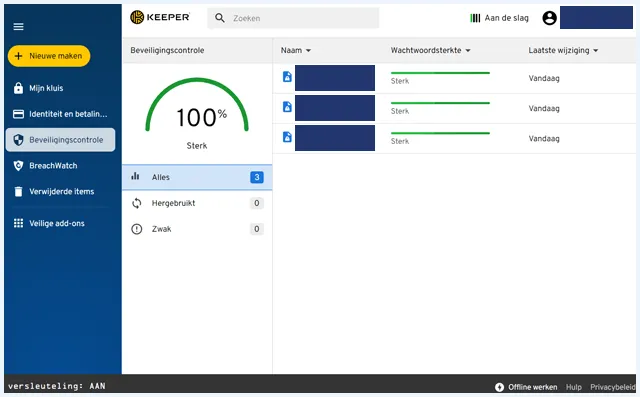This screenshot has width=640, height=397.
Task: Click the BreachWatch shield icon
Action: coord(18,166)
